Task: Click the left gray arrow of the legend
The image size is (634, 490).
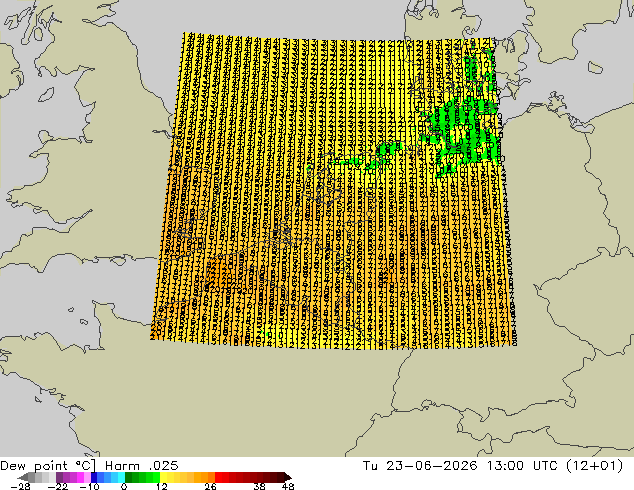Action: point(23,477)
